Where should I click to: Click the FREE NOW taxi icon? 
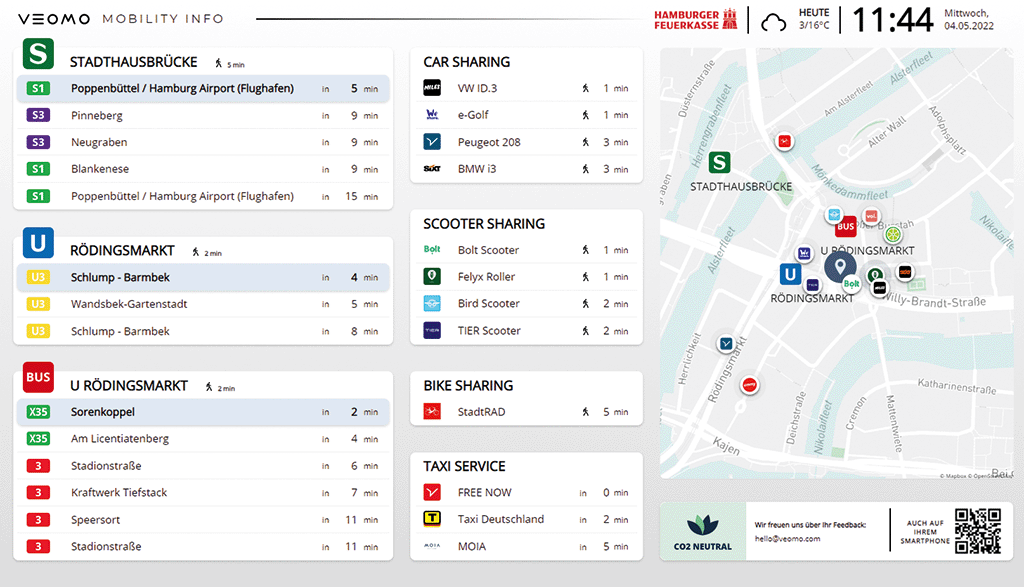[432, 492]
